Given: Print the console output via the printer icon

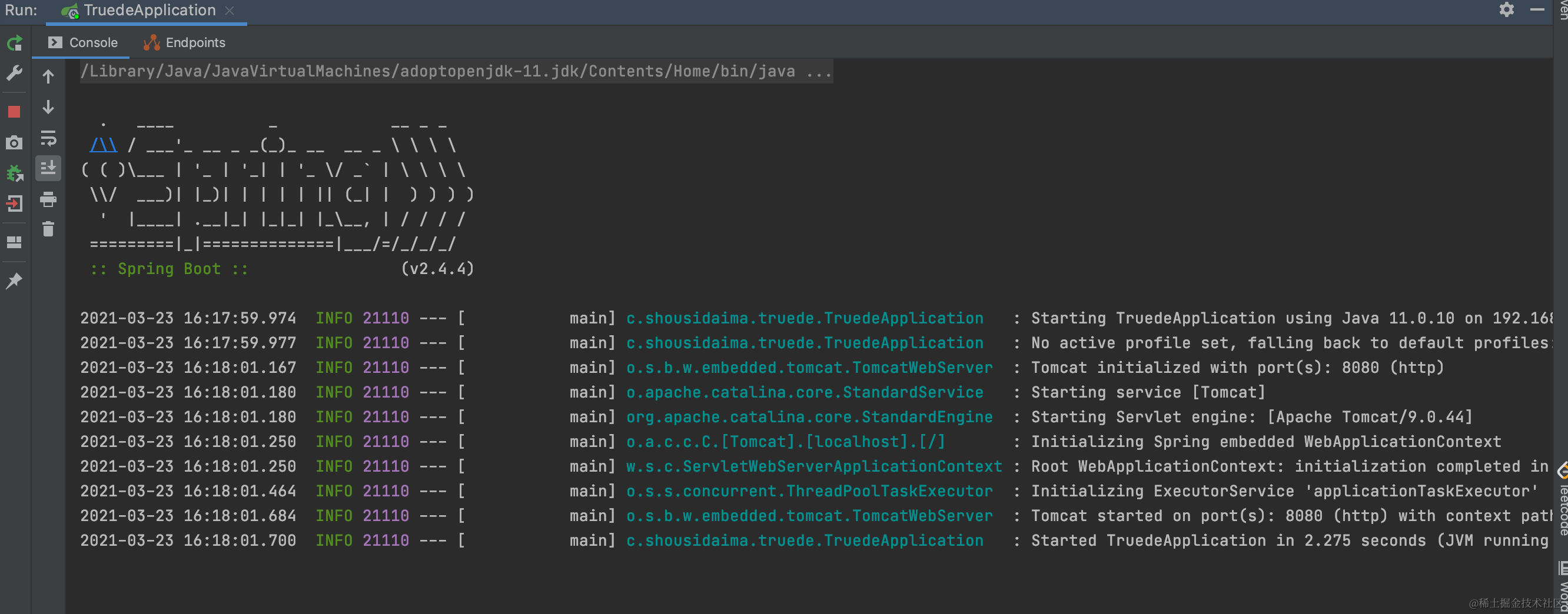Looking at the screenshot, I should pos(49,199).
